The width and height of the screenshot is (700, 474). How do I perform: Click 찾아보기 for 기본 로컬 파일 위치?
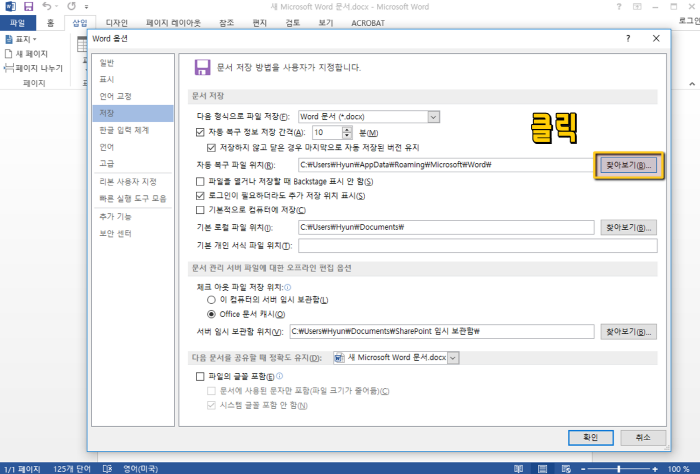(x=629, y=228)
